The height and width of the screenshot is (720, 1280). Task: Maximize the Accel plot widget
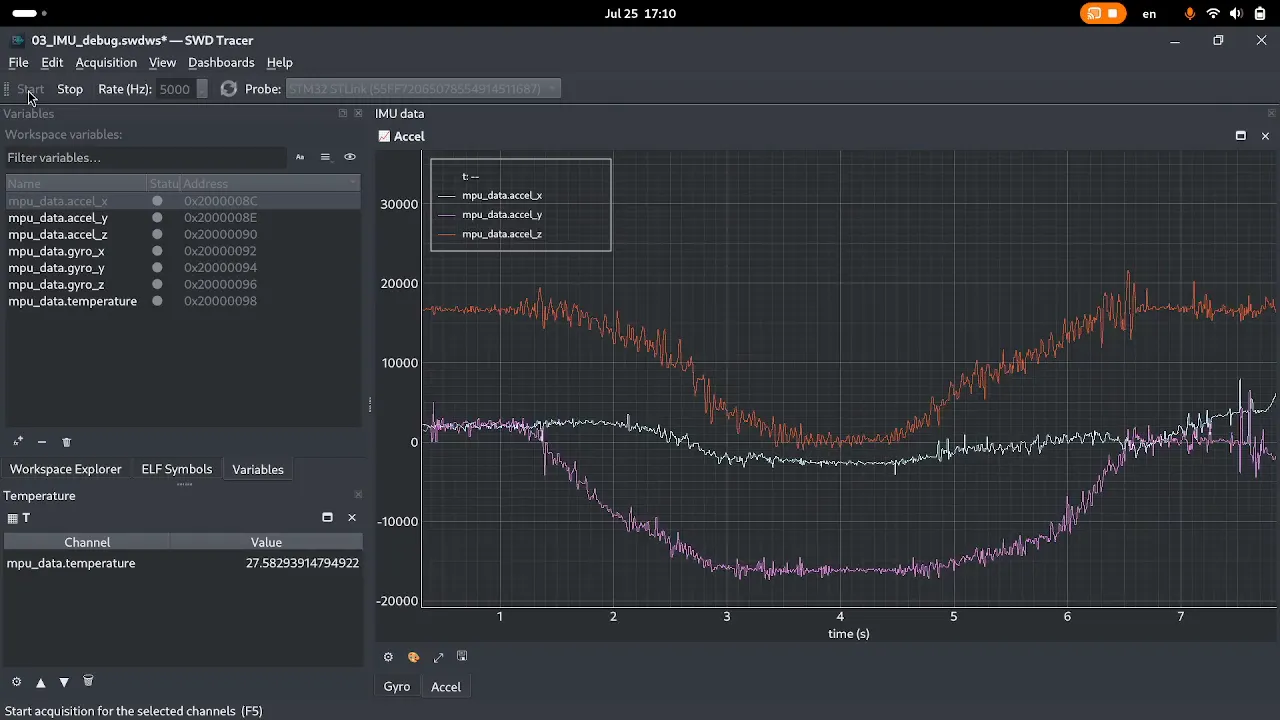1241,136
